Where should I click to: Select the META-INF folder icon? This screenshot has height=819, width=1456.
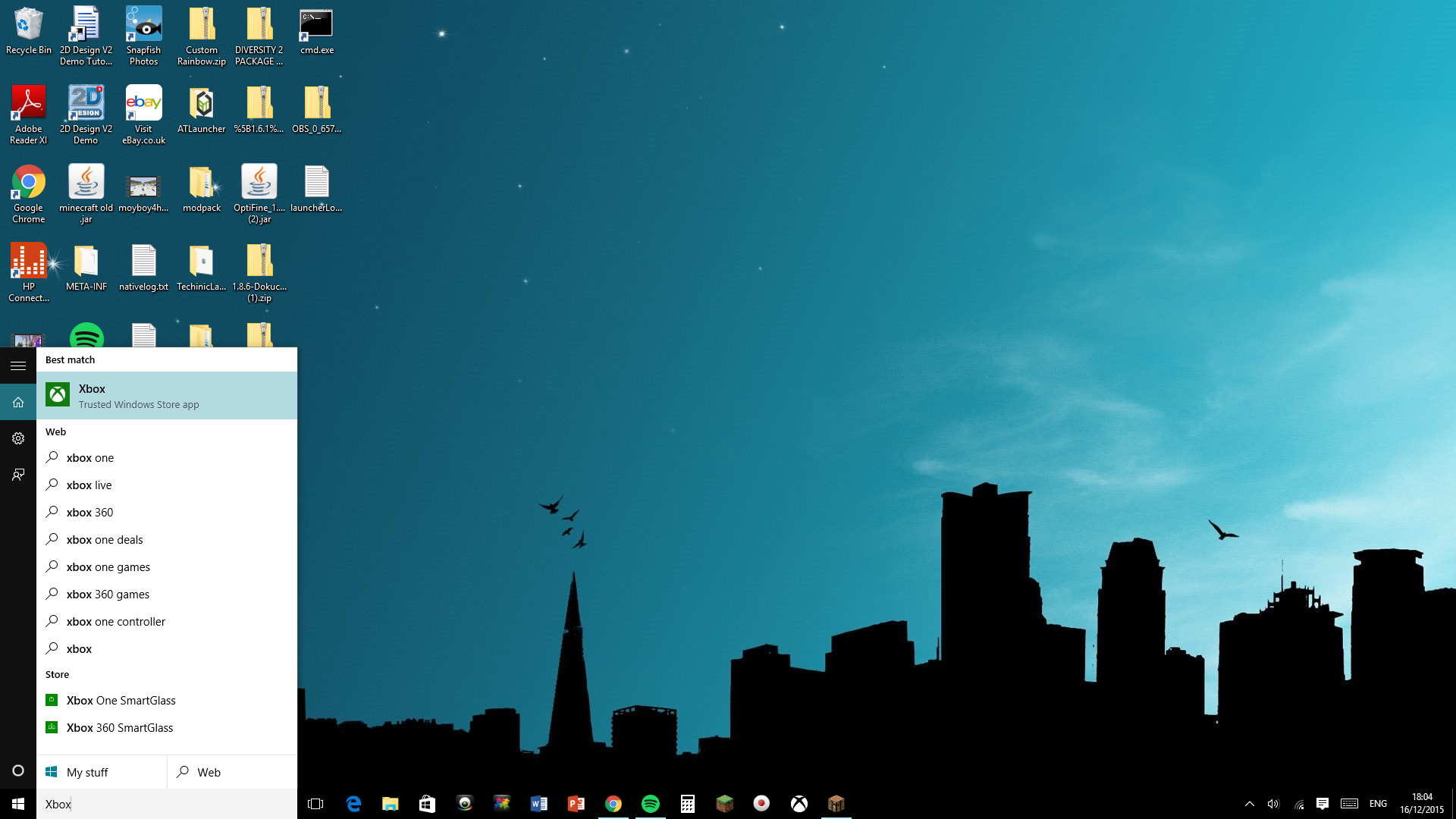(86, 268)
